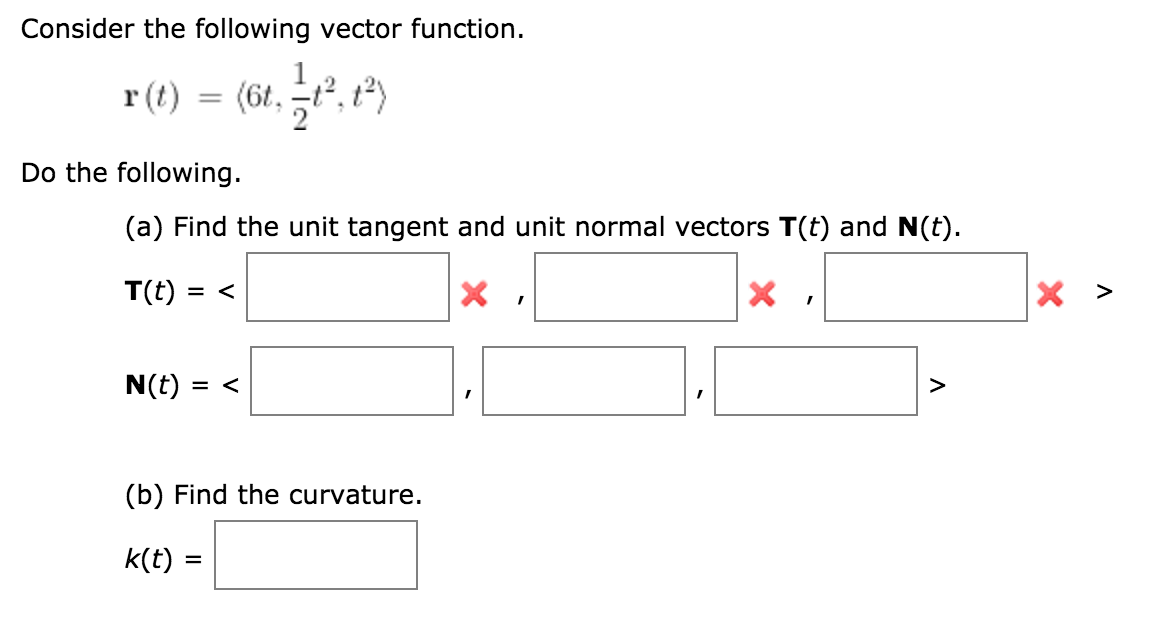Click the red X marking the incorrect answer
This screenshot has width=1166, height=628.
pos(474,293)
